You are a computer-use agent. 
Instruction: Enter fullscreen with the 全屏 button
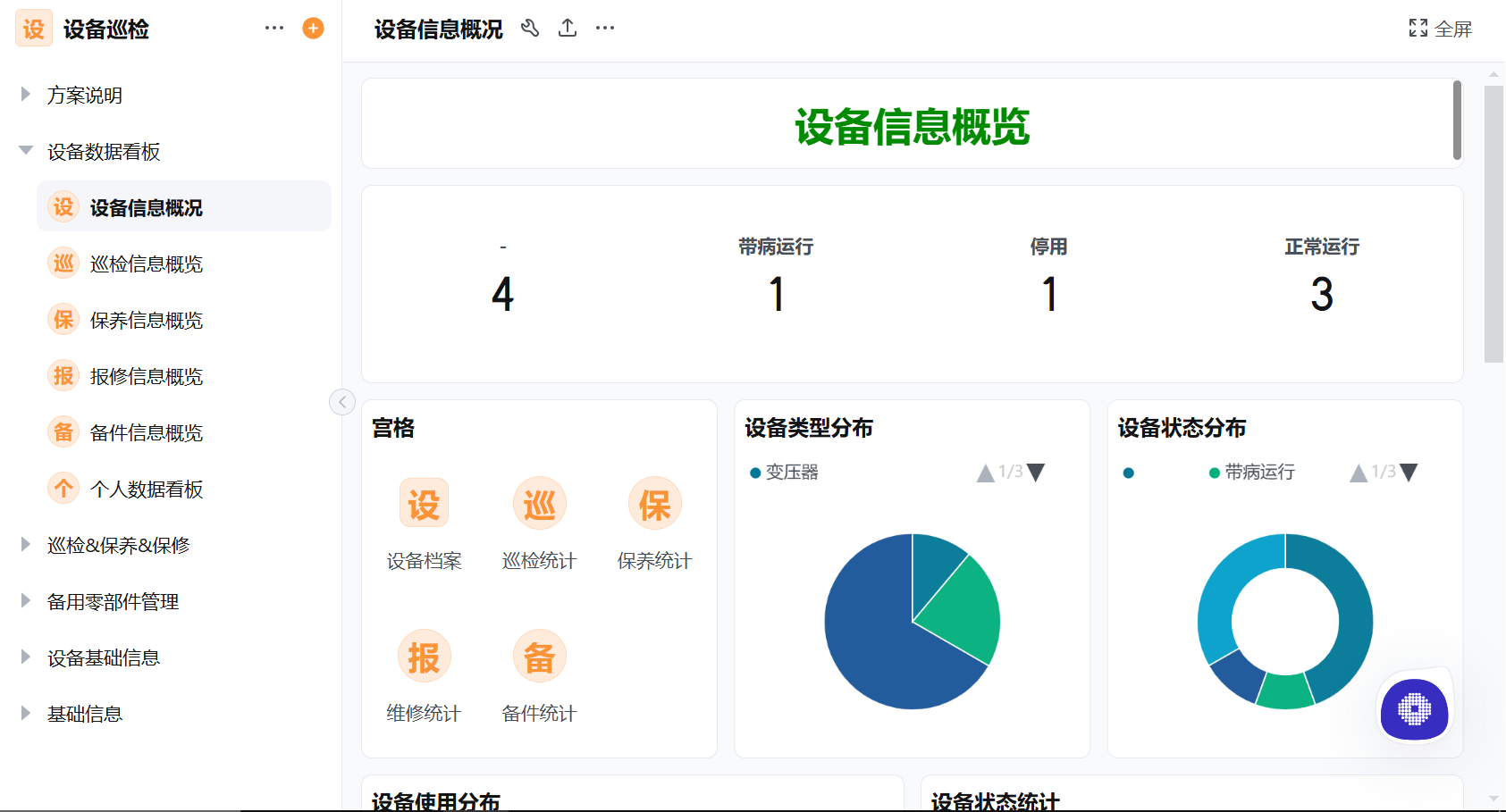tap(1440, 28)
